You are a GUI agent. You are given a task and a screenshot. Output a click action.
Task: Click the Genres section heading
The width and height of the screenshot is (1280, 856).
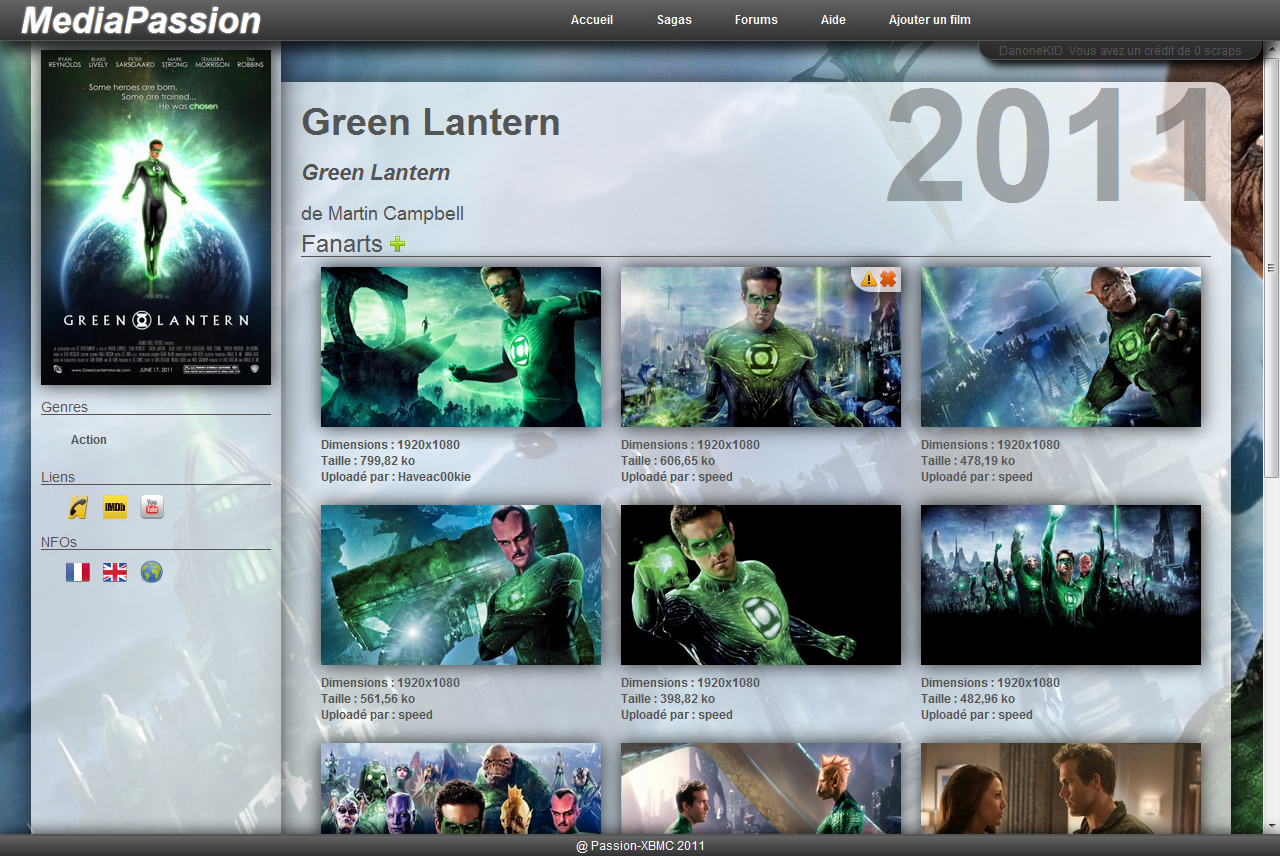64,407
